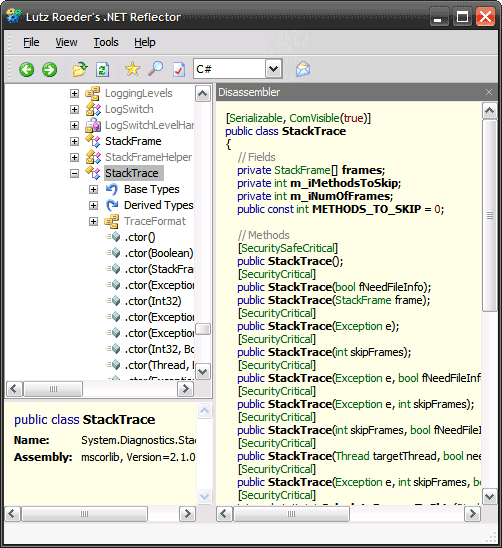Click the StackTrace class icon in tree
This screenshot has height=548, width=502.
[93, 173]
